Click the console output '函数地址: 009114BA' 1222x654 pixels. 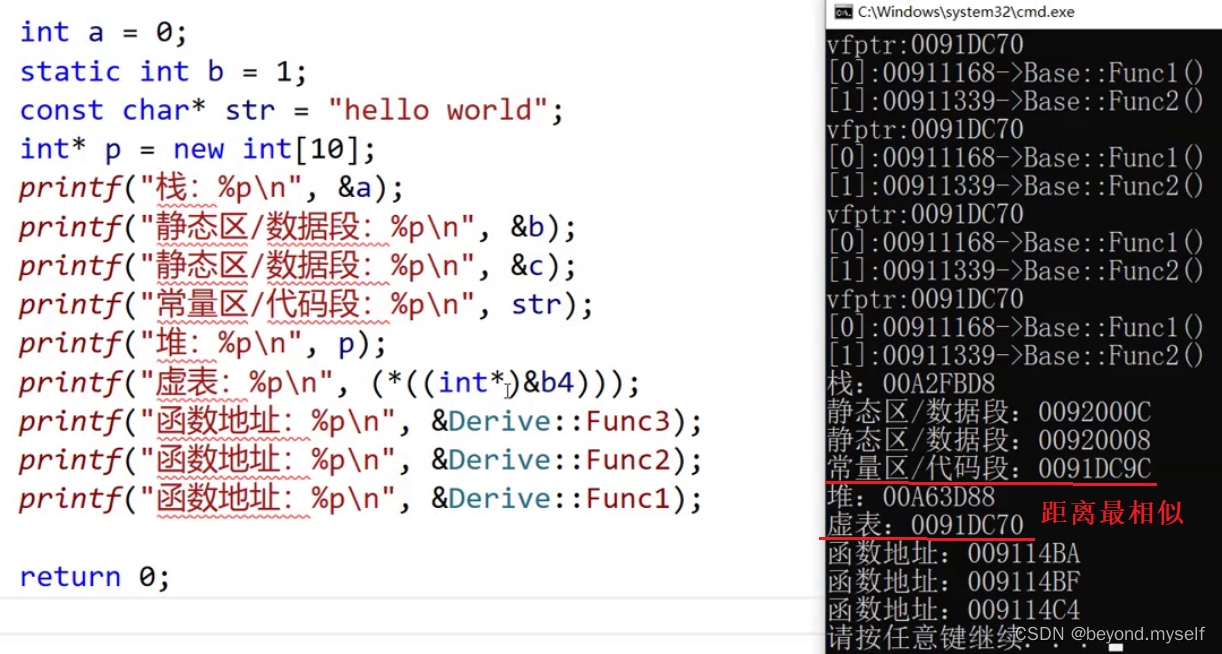[x=953, y=553]
